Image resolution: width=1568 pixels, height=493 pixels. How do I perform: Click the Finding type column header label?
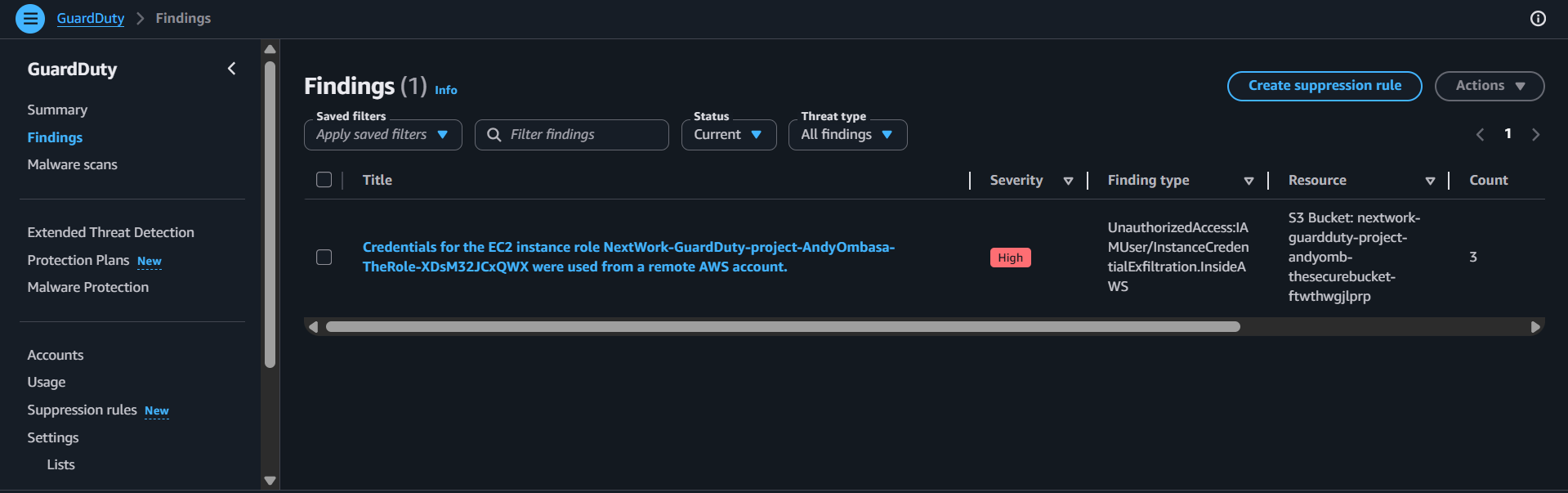click(x=1148, y=180)
